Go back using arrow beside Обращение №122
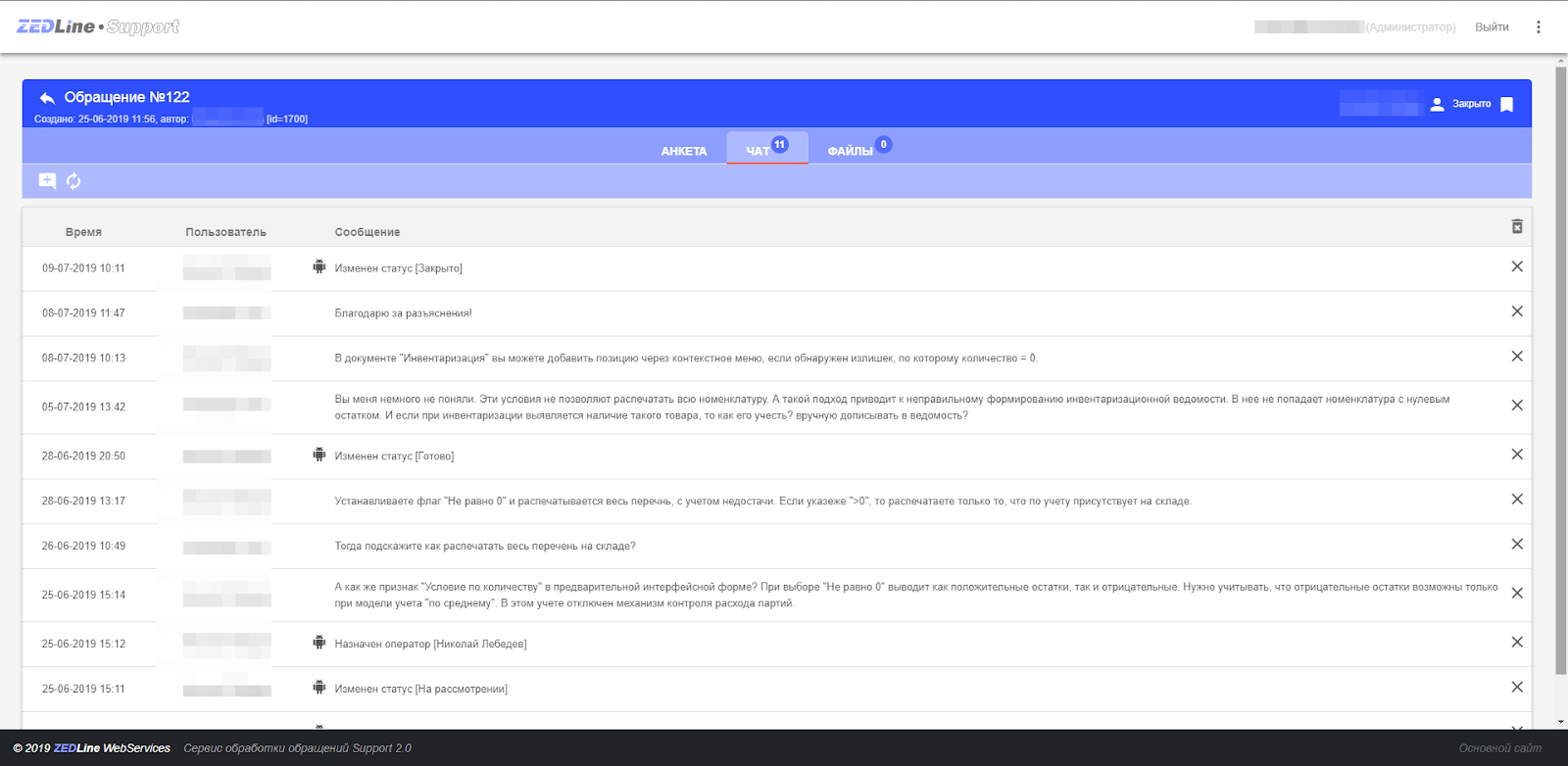Viewport: 1568px width, 766px height. point(46,98)
